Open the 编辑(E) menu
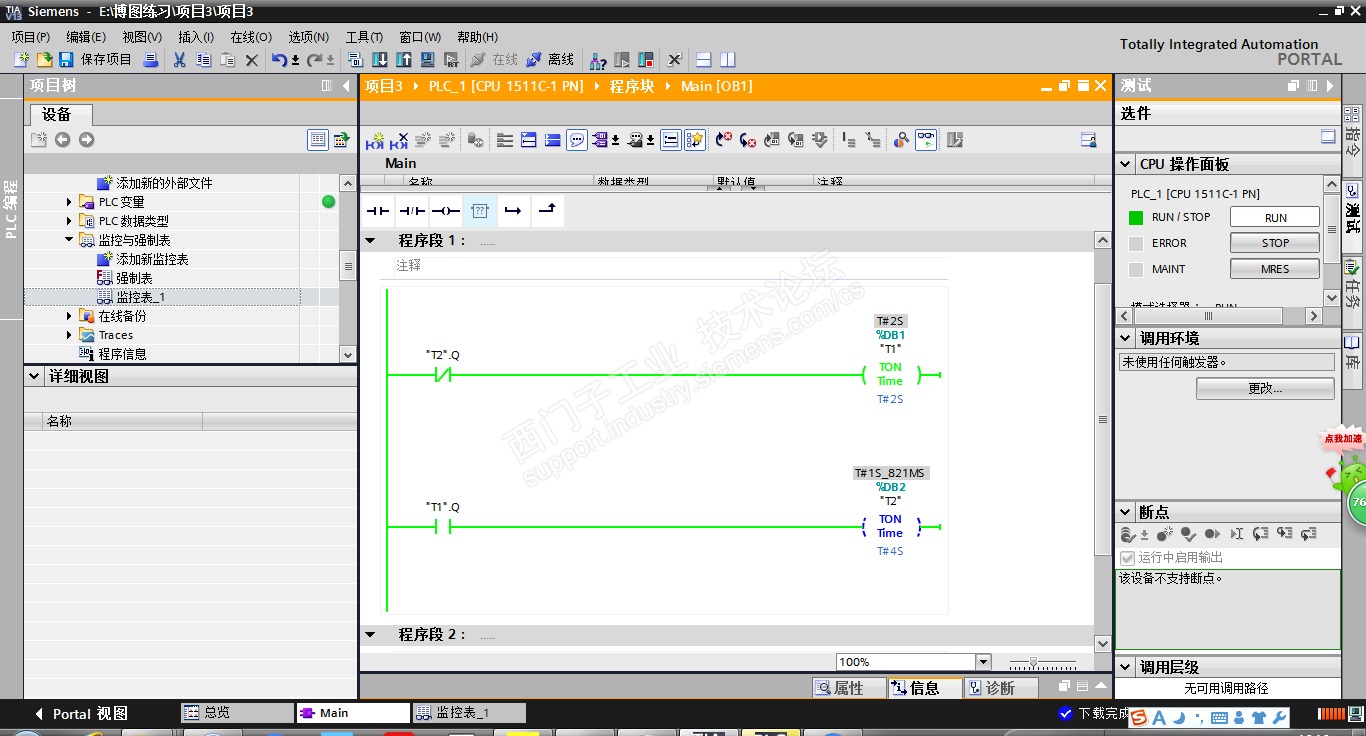The width and height of the screenshot is (1366, 736). point(86,37)
